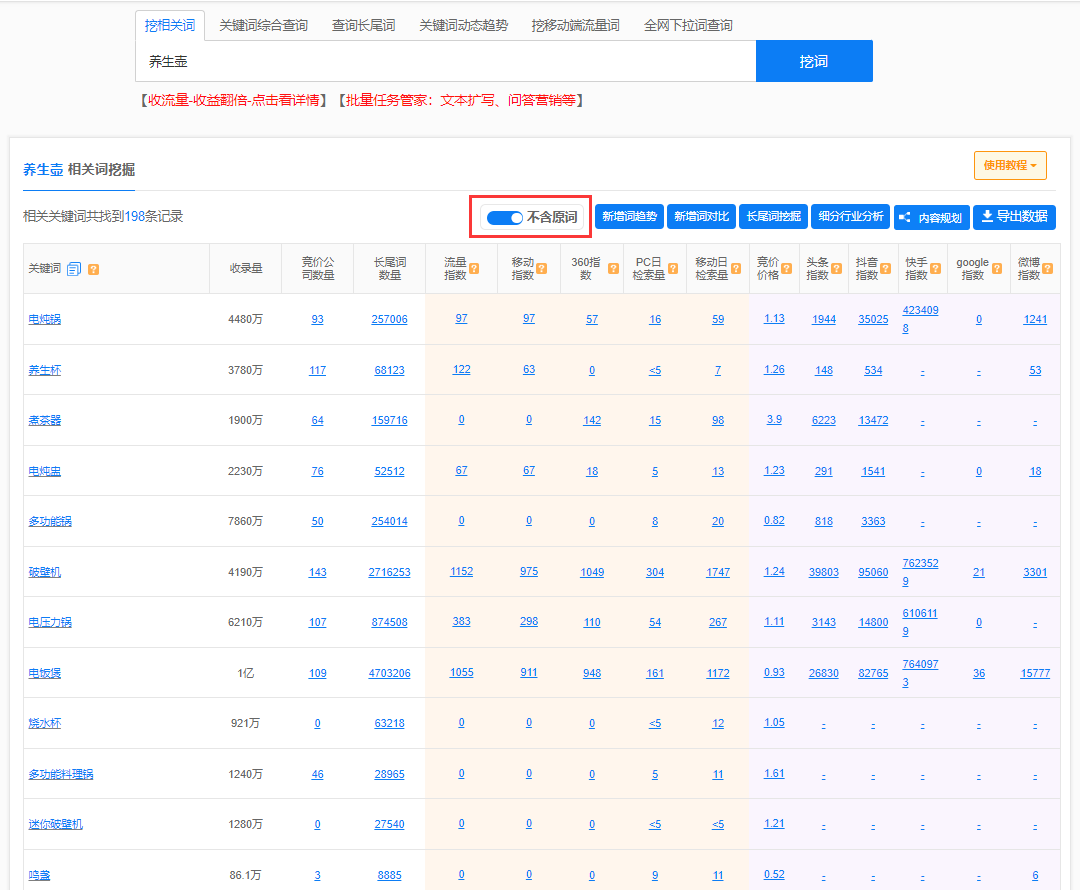Click google index 36 for 电饭煲

coord(979,673)
